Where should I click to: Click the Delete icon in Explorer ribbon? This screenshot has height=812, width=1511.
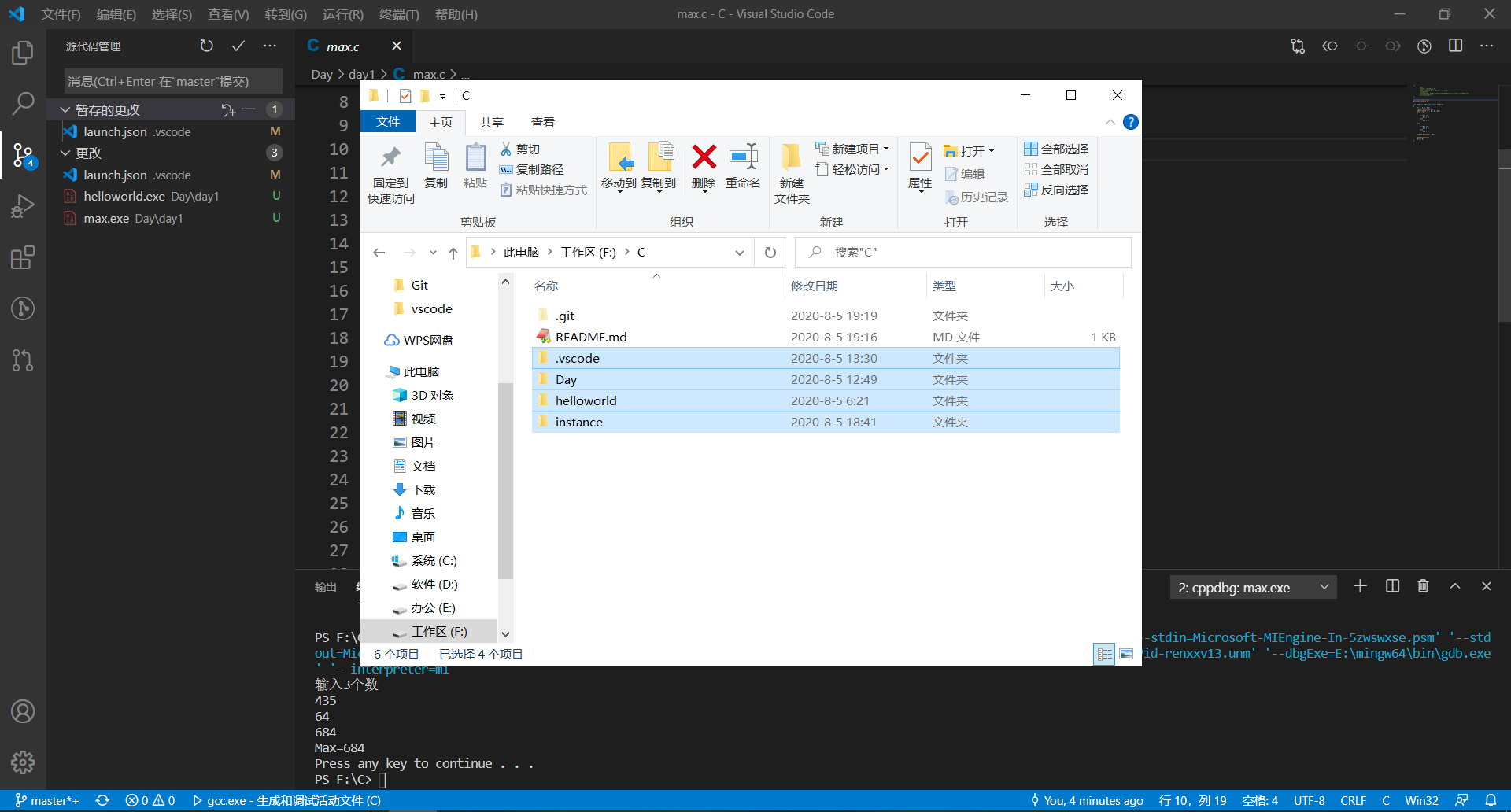click(x=704, y=167)
